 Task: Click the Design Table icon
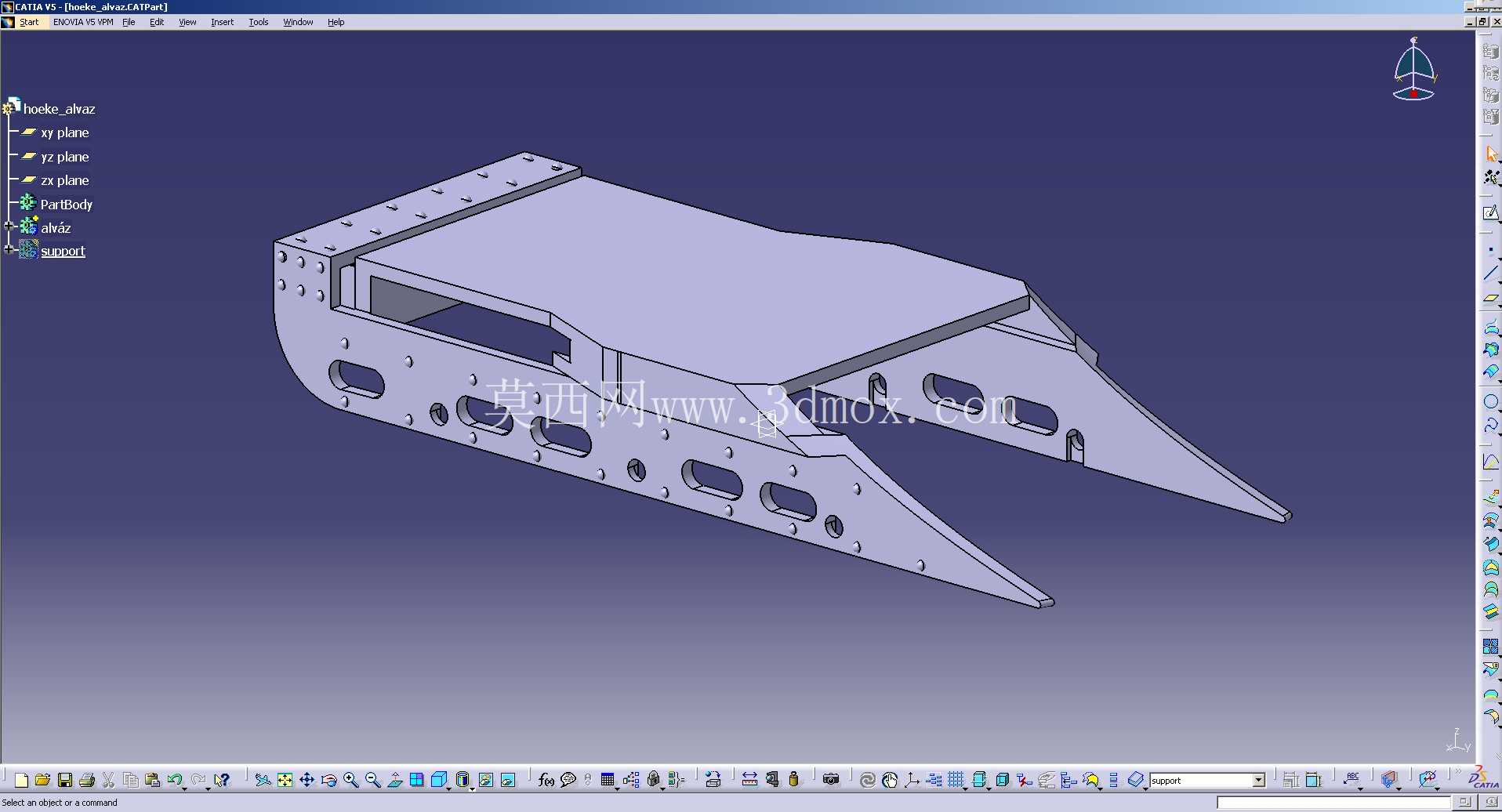tap(608, 780)
